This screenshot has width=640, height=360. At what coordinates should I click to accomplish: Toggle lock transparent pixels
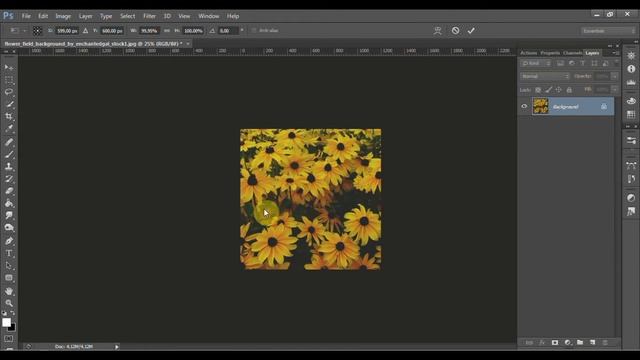(538, 90)
